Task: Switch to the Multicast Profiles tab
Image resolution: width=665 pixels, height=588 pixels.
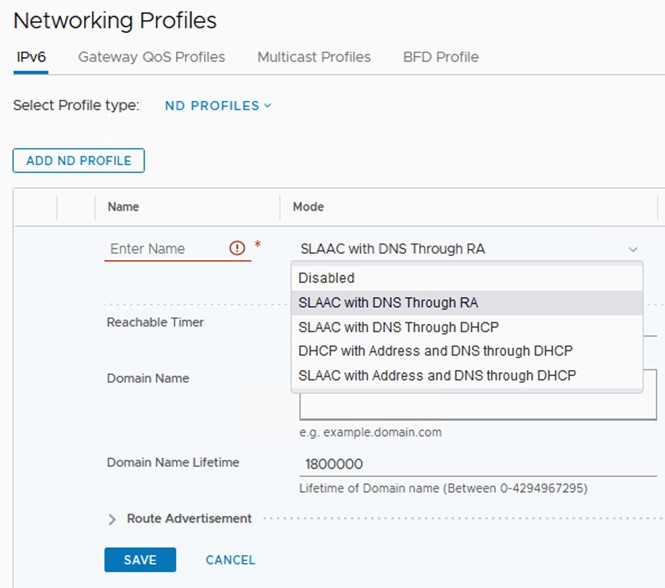Action: (x=314, y=57)
